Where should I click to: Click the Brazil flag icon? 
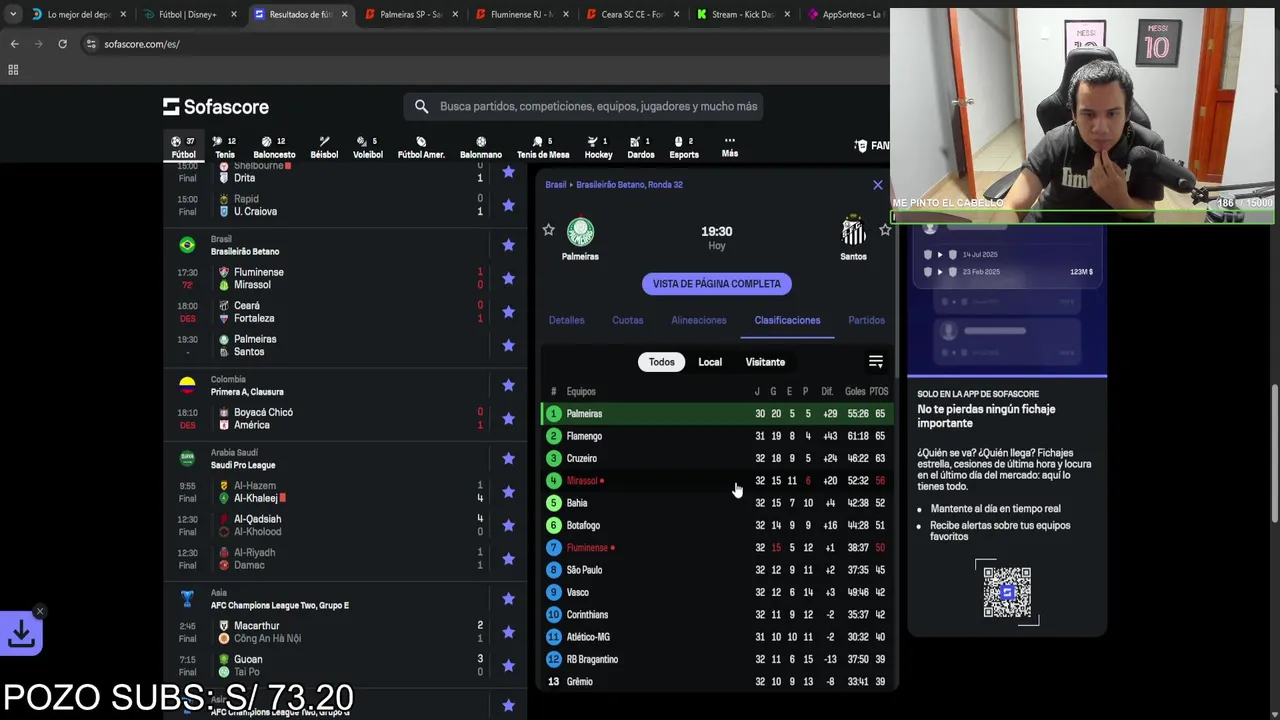[x=187, y=245]
